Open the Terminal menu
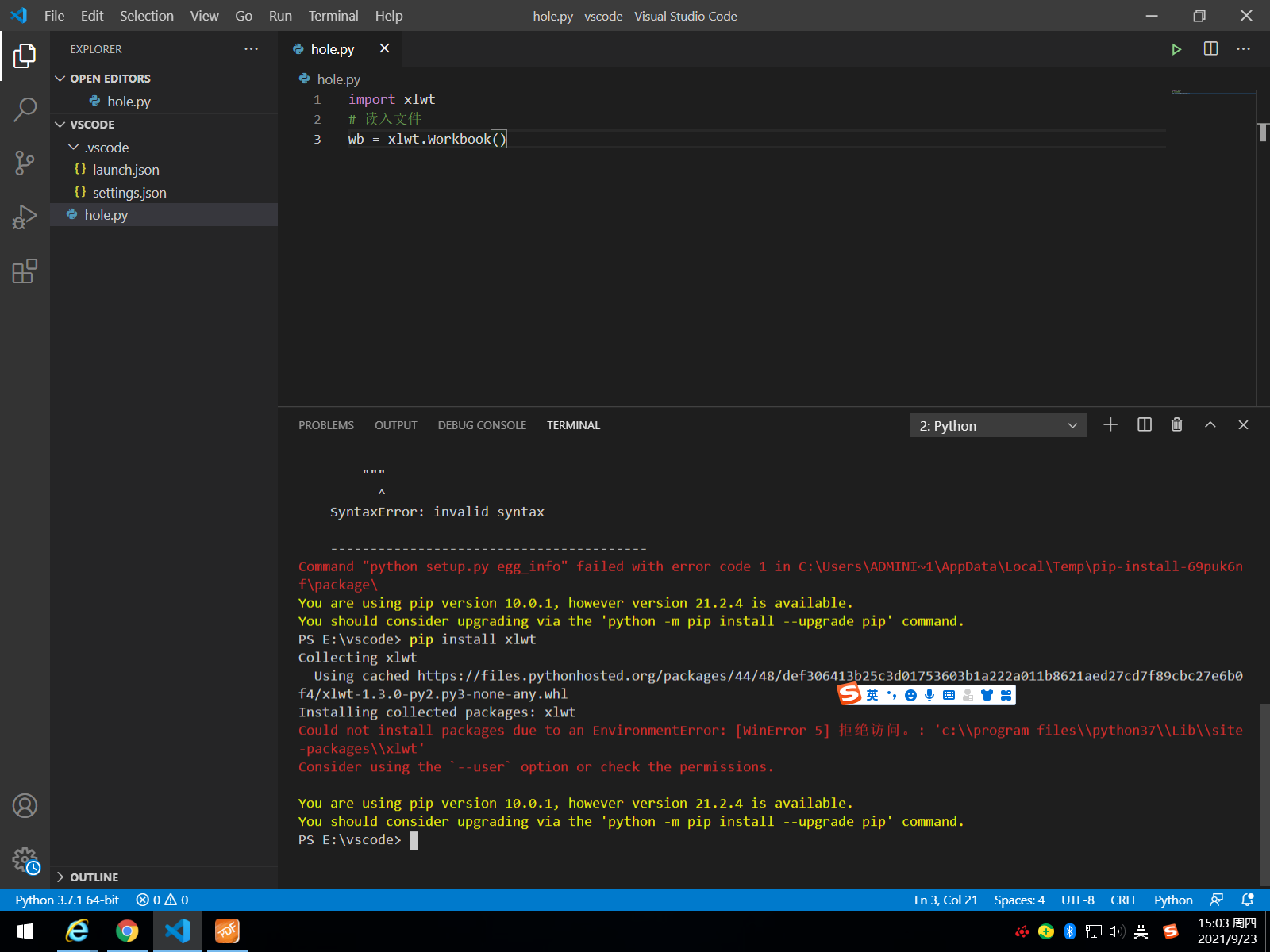The width and height of the screenshot is (1270, 952). point(333,16)
